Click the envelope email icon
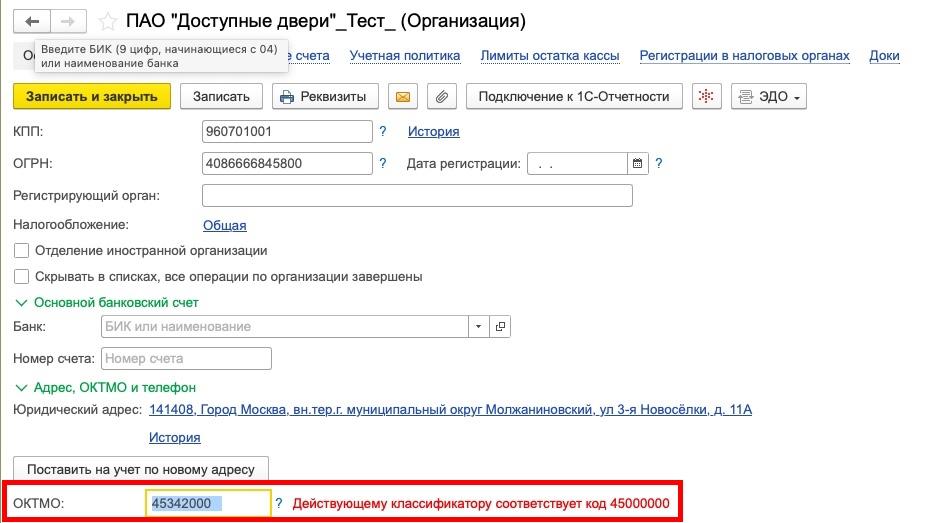This screenshot has width=932, height=523. [403, 97]
